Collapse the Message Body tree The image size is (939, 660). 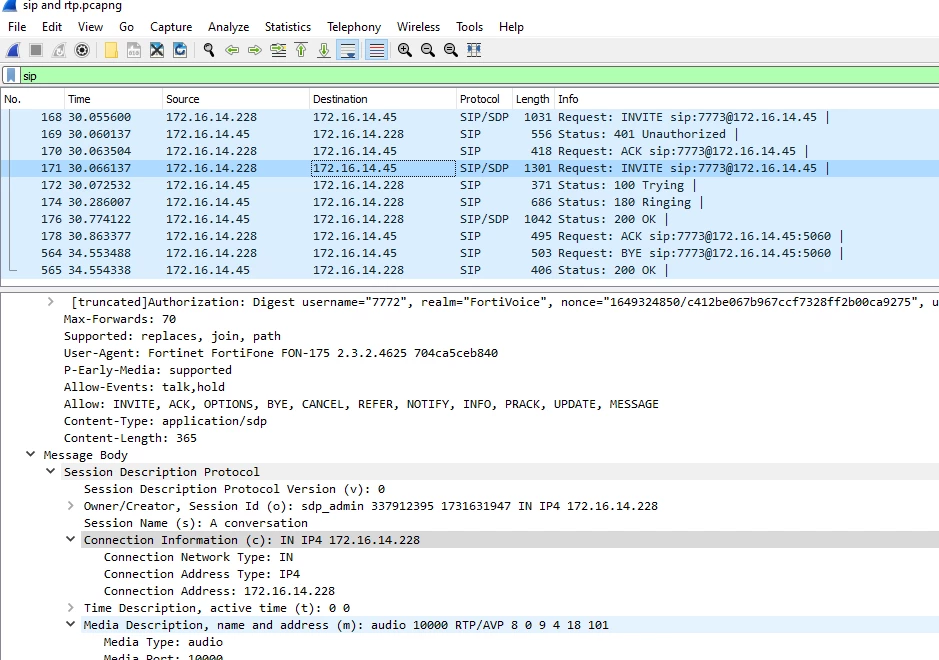pos(31,455)
